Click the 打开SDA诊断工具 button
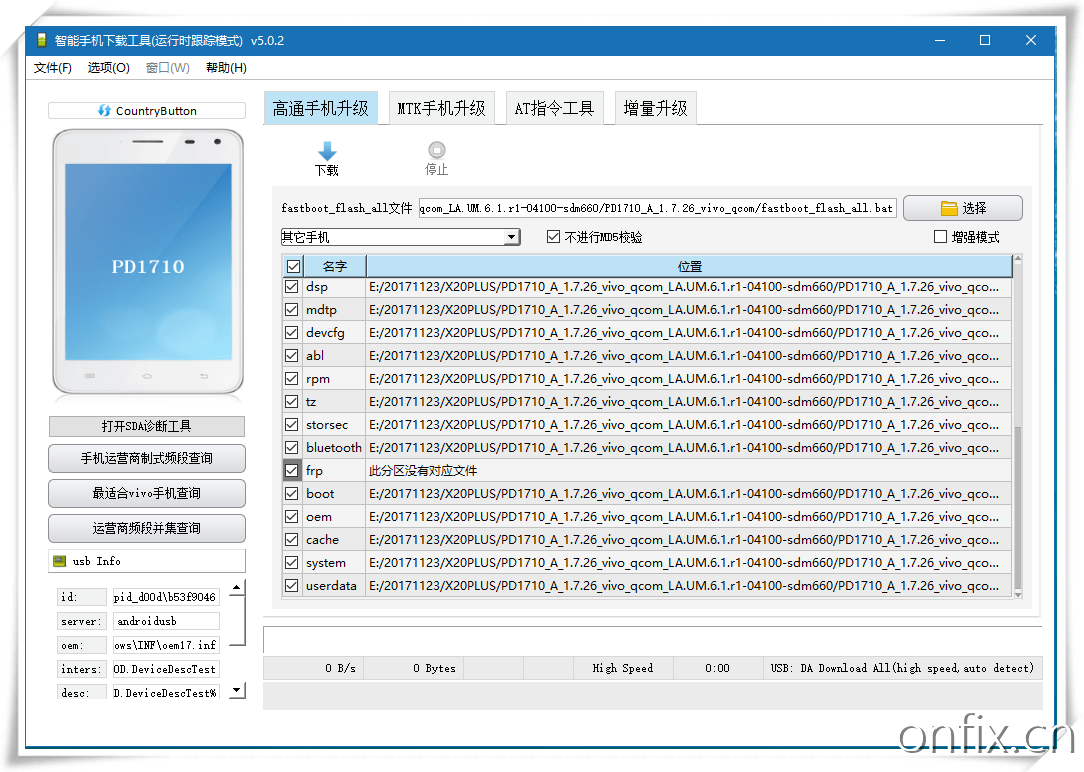1084x772 pixels. tap(146, 426)
